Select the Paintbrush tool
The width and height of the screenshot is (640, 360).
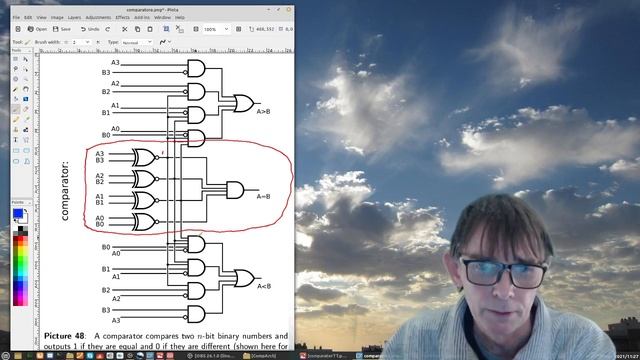16,109
